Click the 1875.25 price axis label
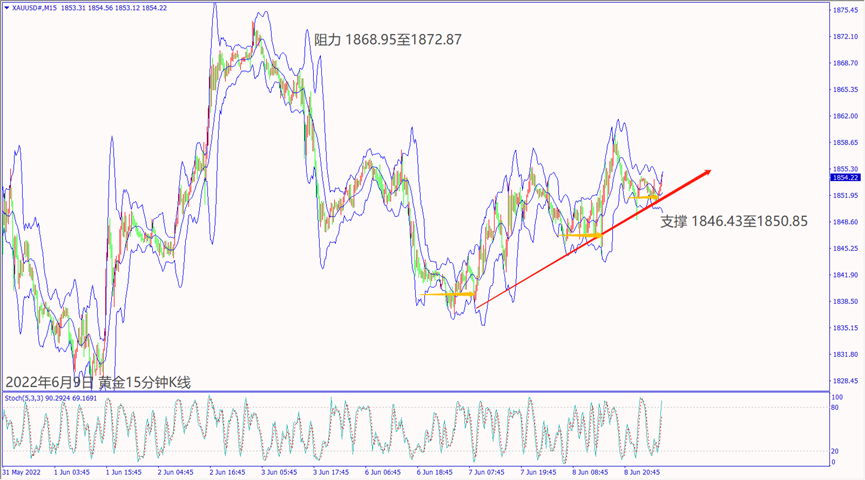 pos(845,10)
